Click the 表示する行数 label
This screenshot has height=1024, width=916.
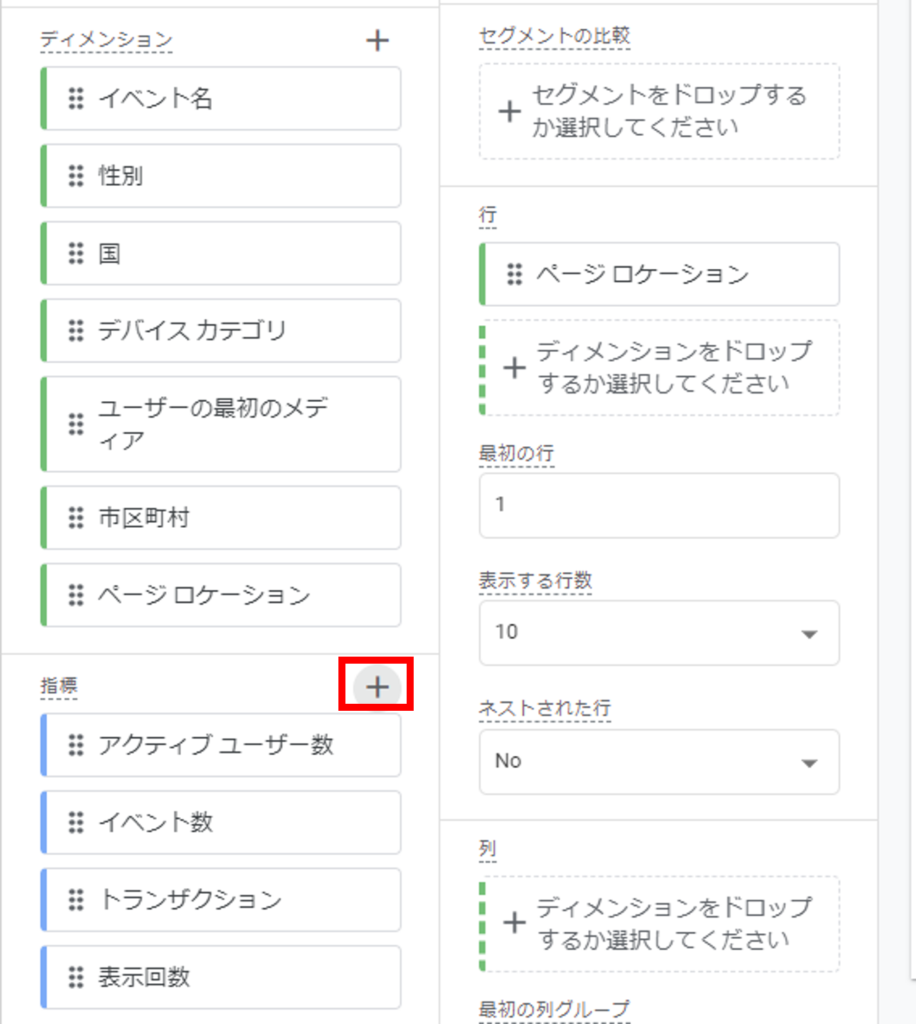[535, 581]
